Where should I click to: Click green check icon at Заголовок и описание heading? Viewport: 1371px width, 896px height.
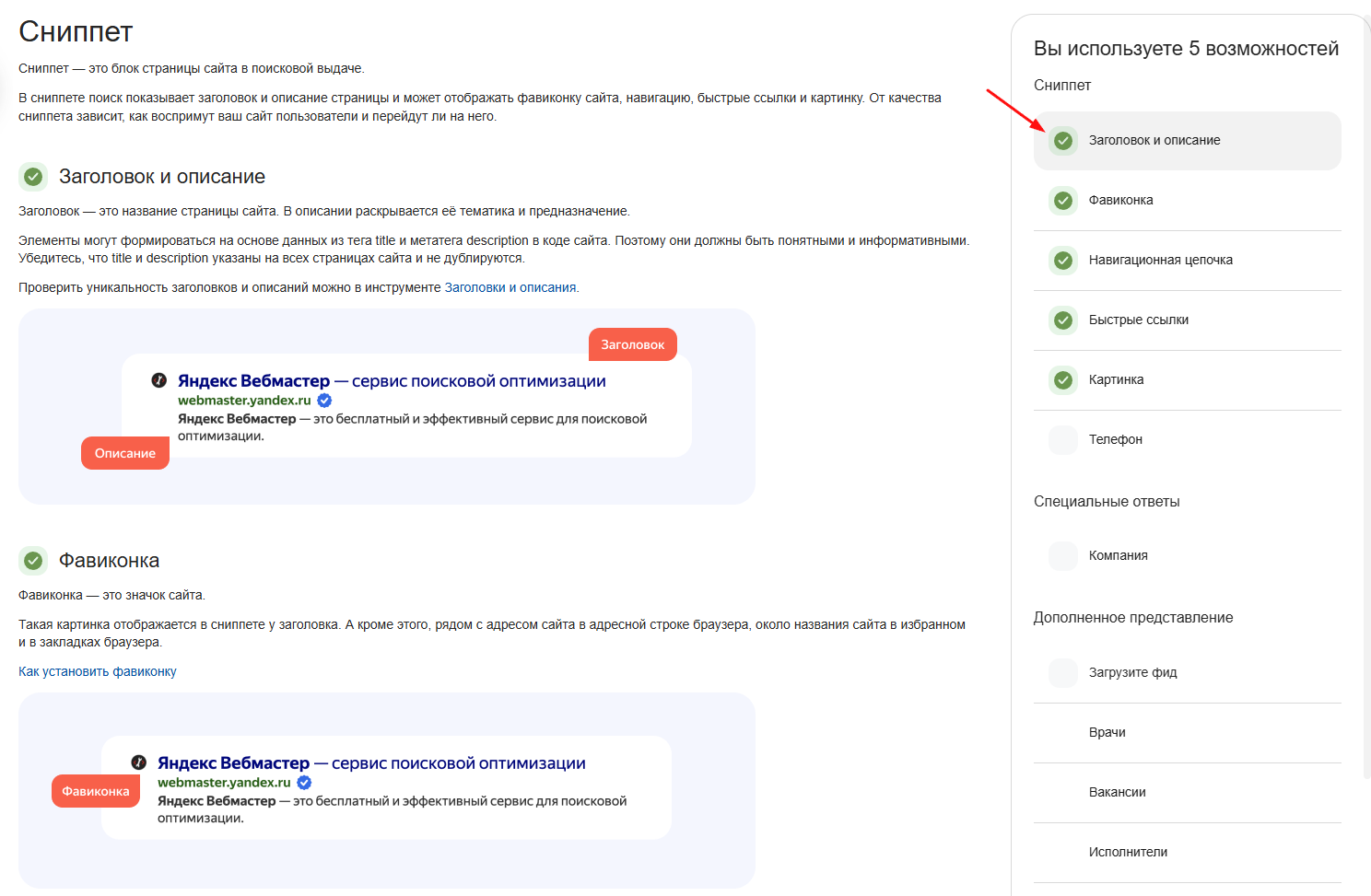33,177
